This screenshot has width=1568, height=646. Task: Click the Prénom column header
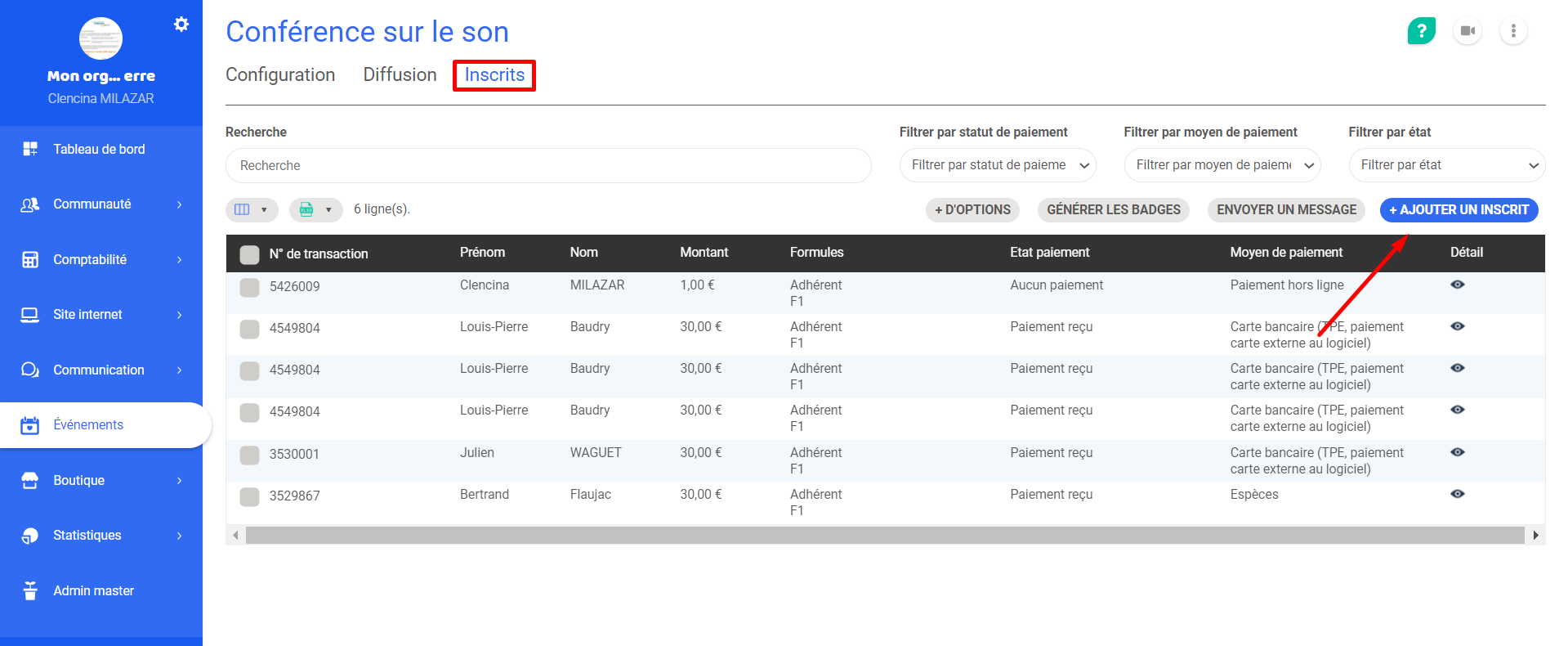coord(482,253)
